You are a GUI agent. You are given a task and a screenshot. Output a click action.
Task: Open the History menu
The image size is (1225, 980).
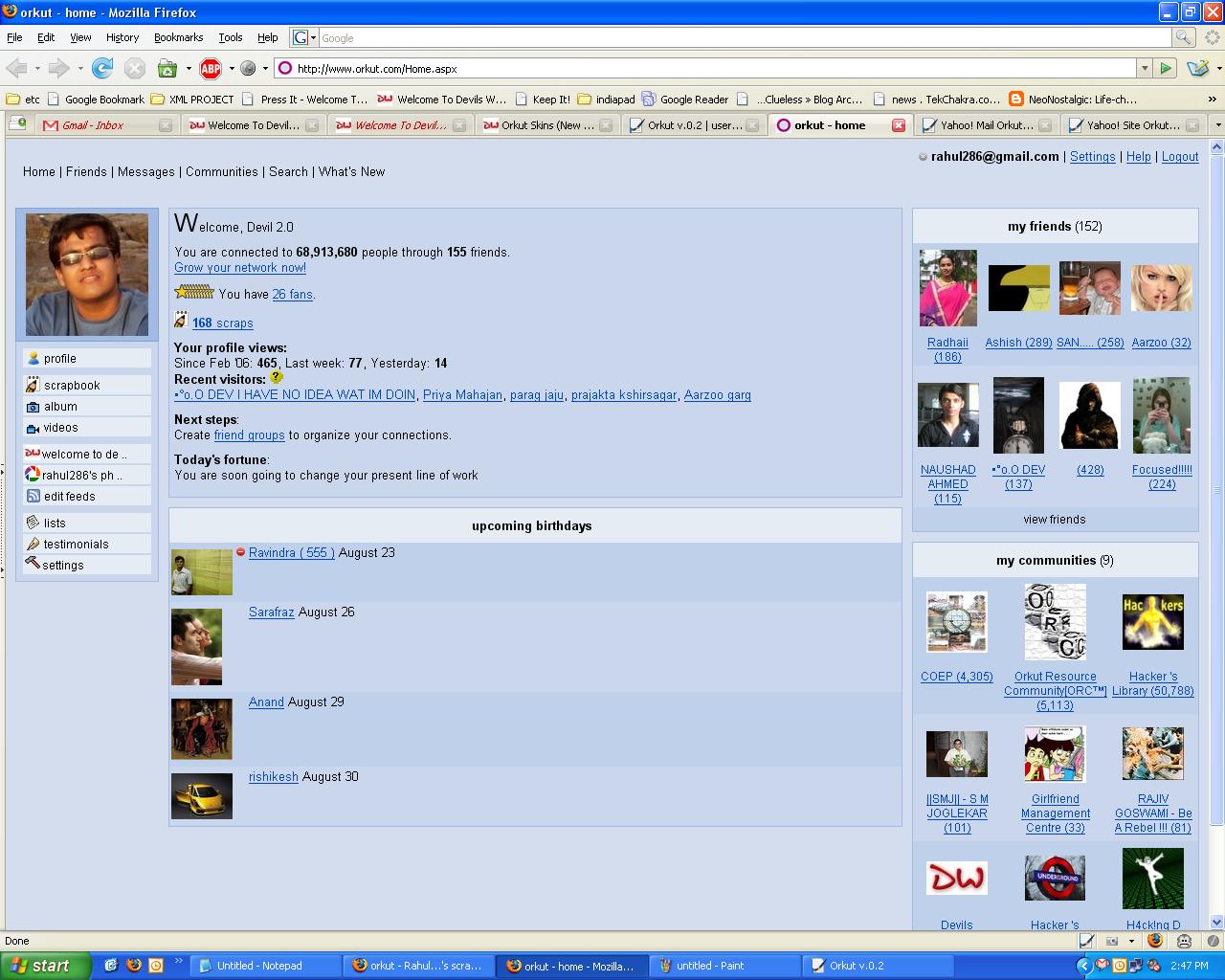122,37
